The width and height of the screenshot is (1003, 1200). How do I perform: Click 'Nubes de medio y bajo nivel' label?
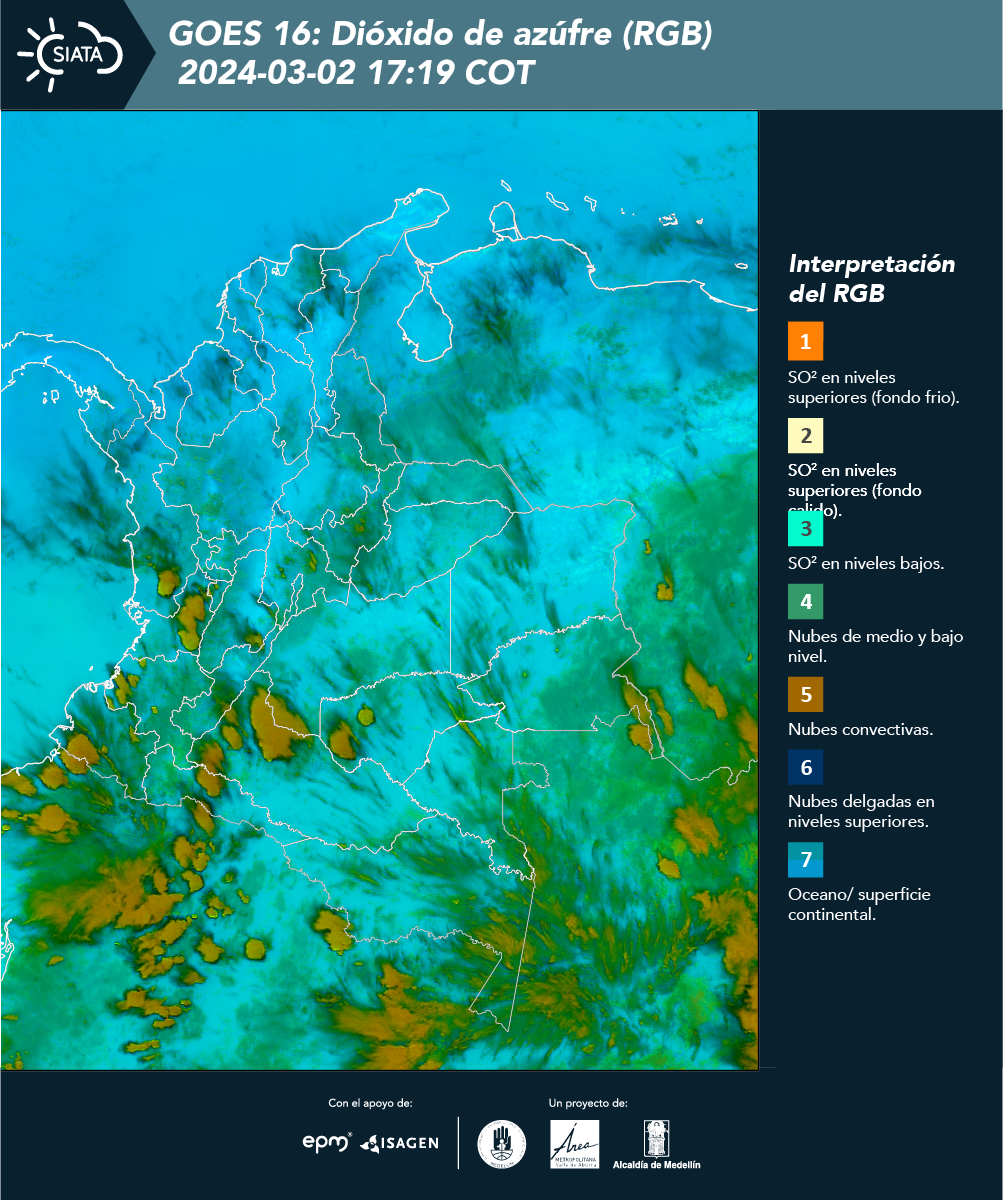875,646
